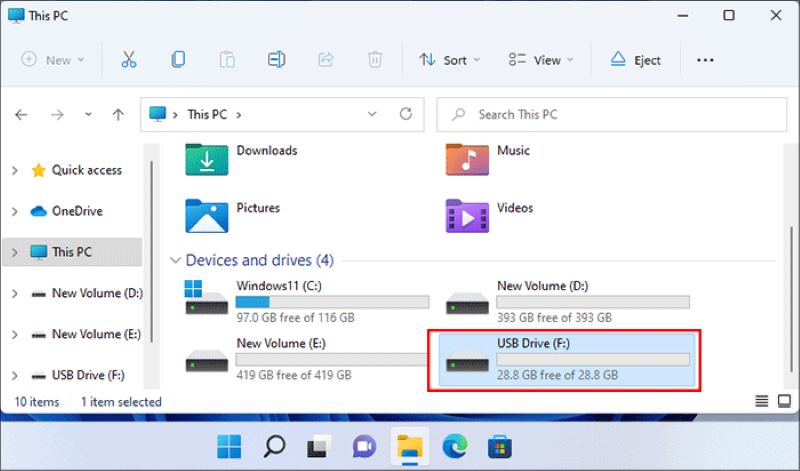Switch to details view layout icon

point(761,402)
